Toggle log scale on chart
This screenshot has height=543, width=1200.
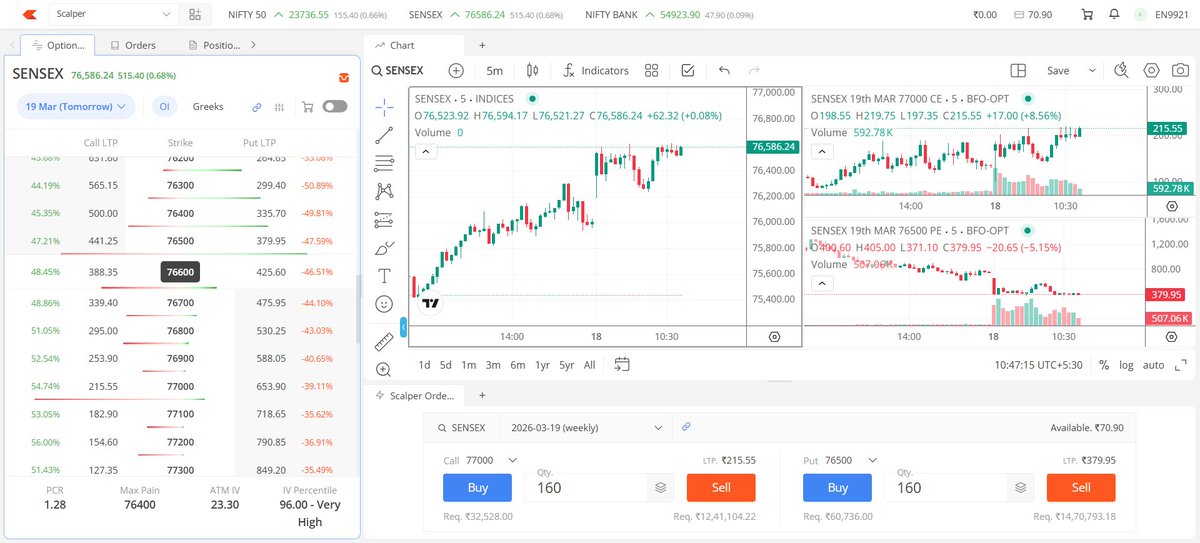click(1127, 365)
